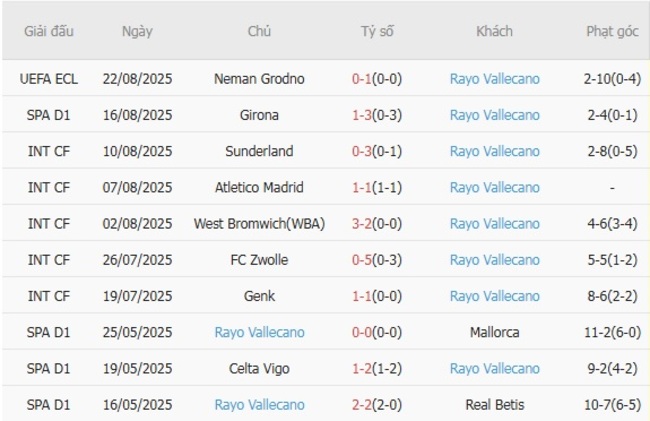Screen dimensions: 650x421
Task: Click the Sunderland home team name
Action: [259, 151]
